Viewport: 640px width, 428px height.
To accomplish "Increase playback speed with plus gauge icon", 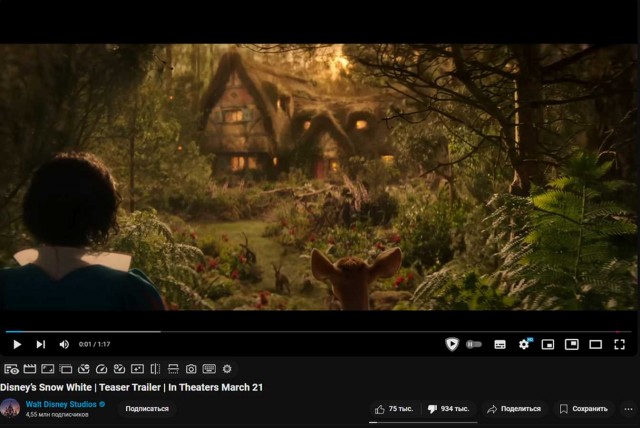I will click(119, 369).
